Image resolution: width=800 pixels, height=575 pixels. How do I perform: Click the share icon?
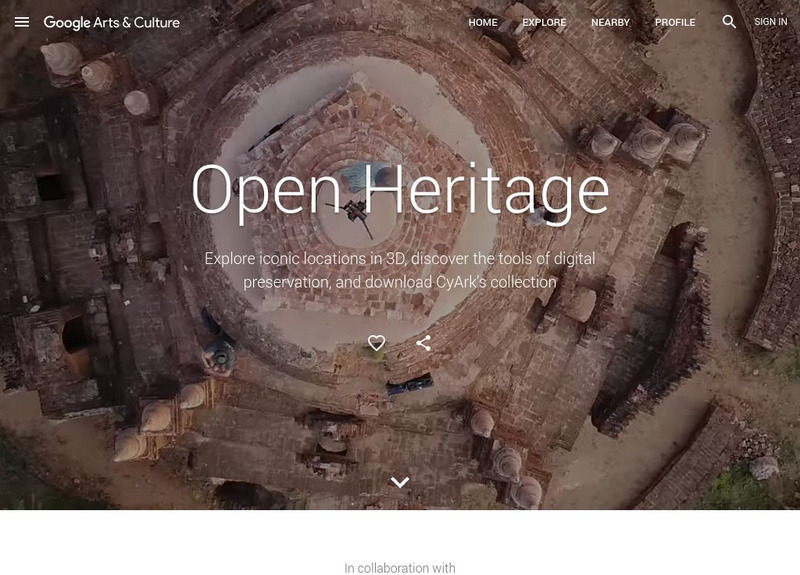pyautogui.click(x=423, y=343)
